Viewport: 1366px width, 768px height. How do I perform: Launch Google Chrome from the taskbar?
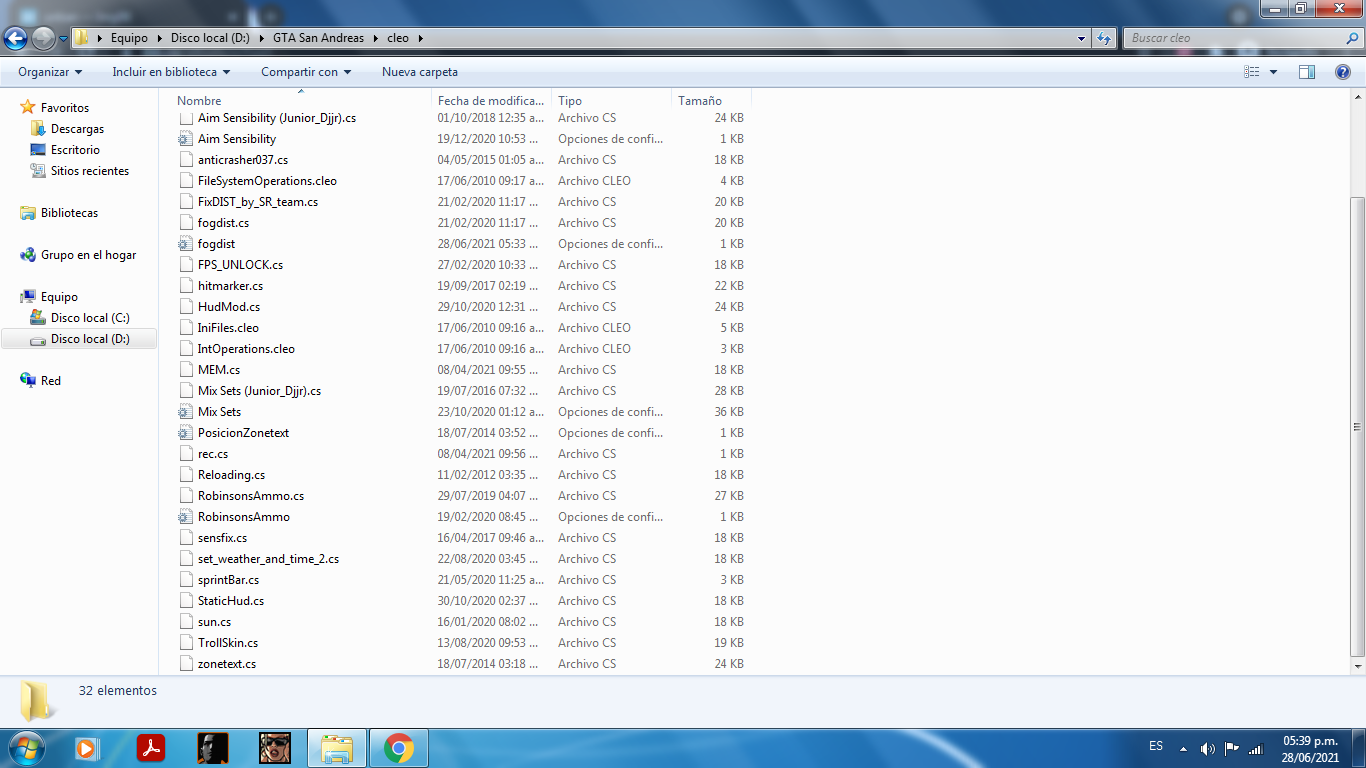coord(399,748)
